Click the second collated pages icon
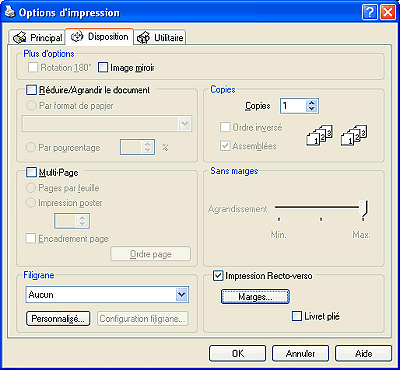Viewport: 400px width, 370px height. coord(354,135)
